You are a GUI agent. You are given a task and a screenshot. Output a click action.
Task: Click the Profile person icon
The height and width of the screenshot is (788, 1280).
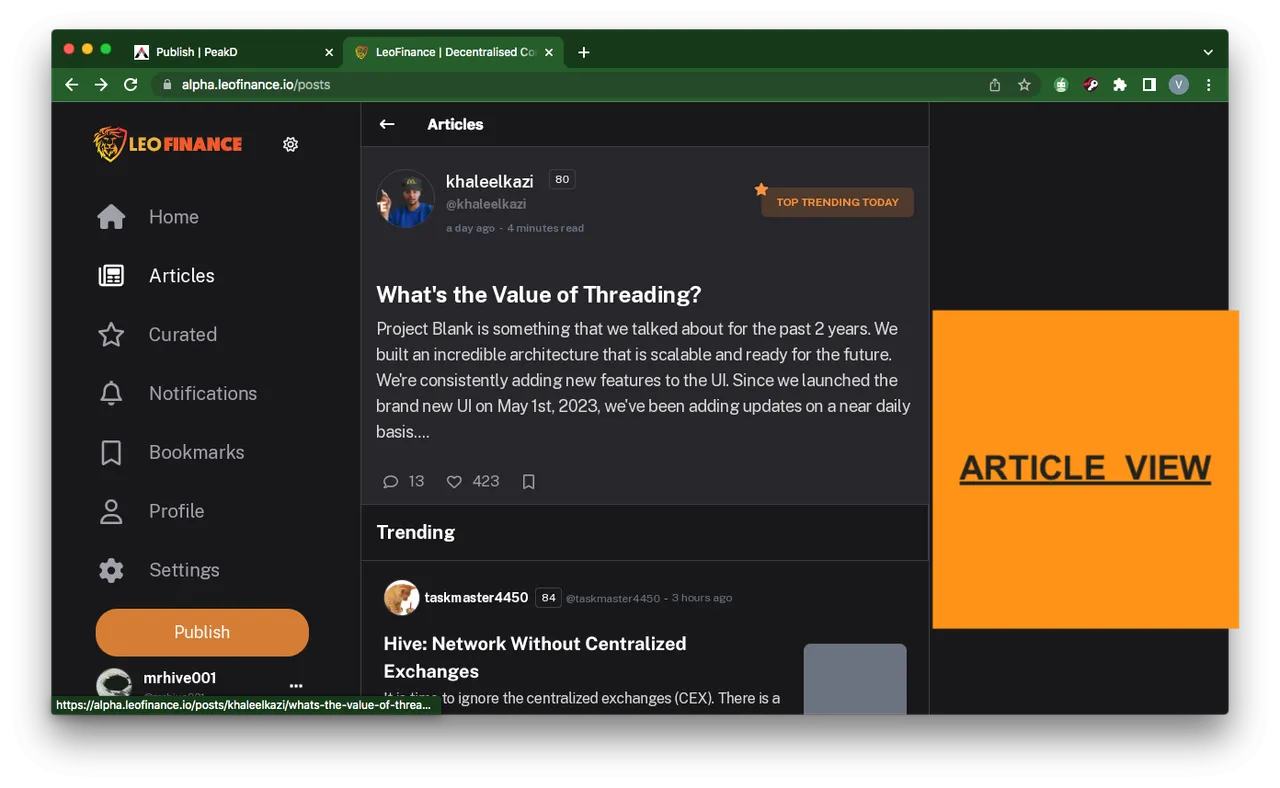coord(111,511)
